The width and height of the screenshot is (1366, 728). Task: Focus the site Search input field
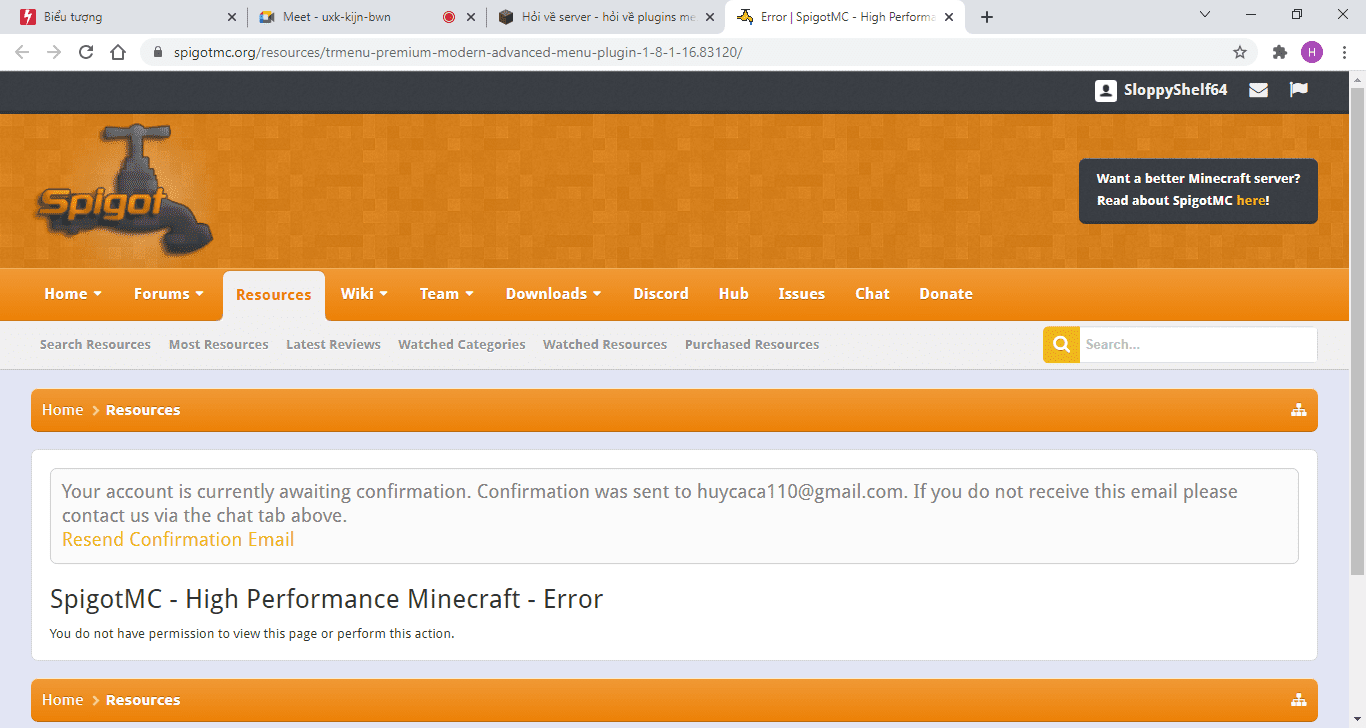click(x=1198, y=344)
